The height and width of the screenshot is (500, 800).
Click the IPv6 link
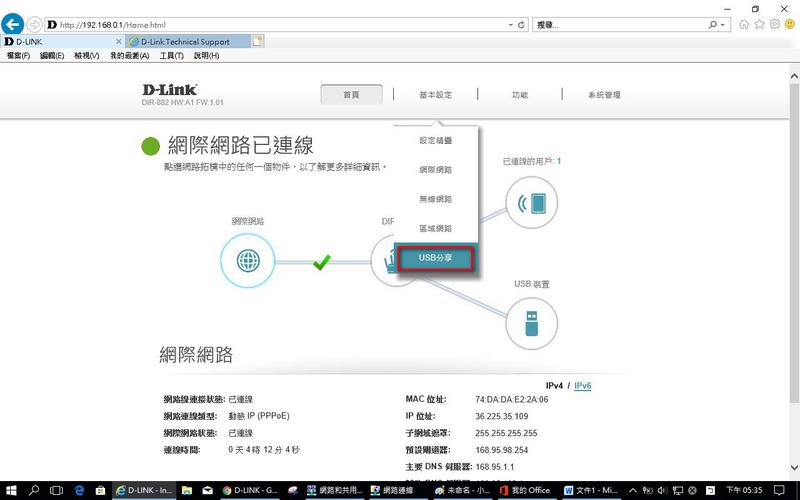pyautogui.click(x=582, y=385)
